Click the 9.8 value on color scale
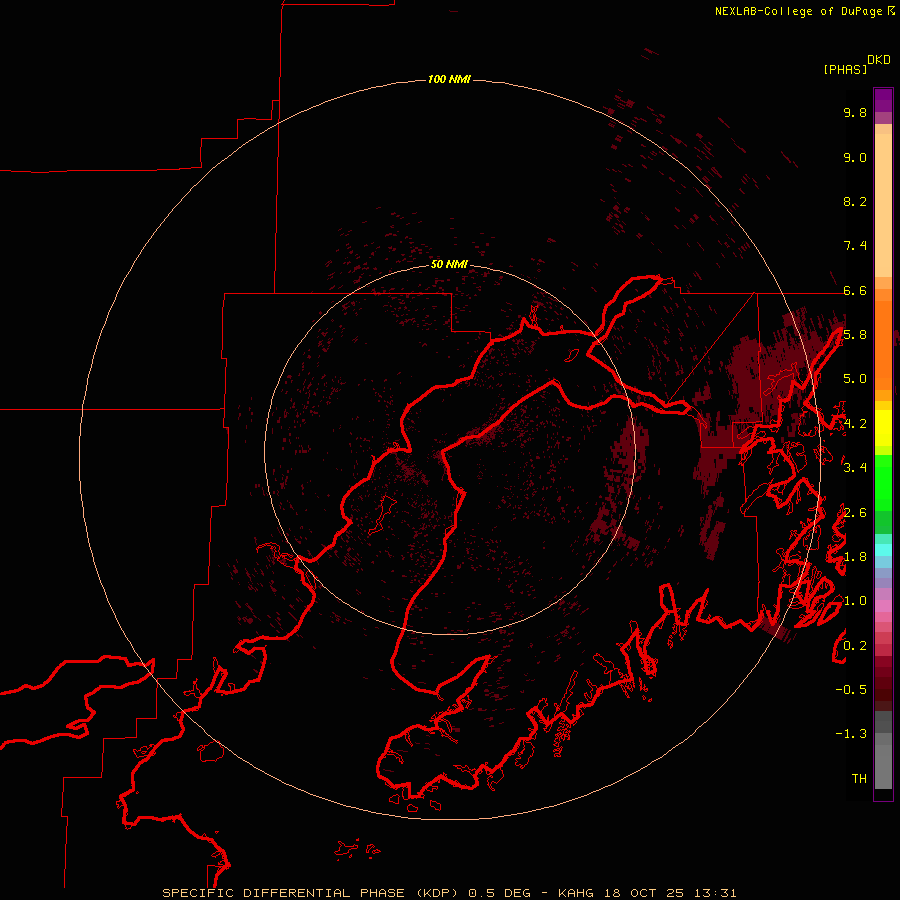Image resolution: width=900 pixels, height=900 pixels. [855, 112]
